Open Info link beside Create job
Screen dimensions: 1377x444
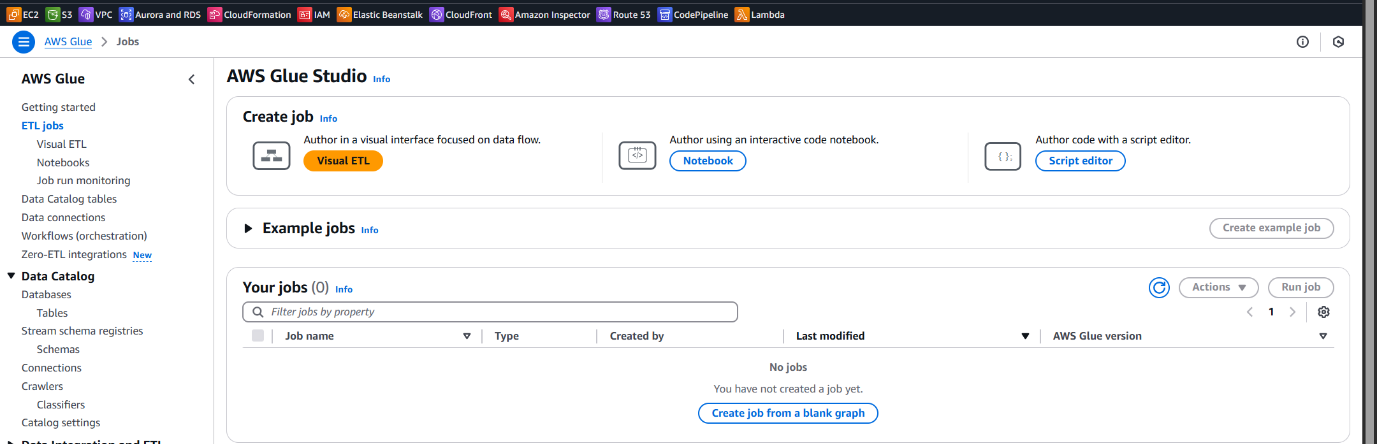click(x=328, y=118)
